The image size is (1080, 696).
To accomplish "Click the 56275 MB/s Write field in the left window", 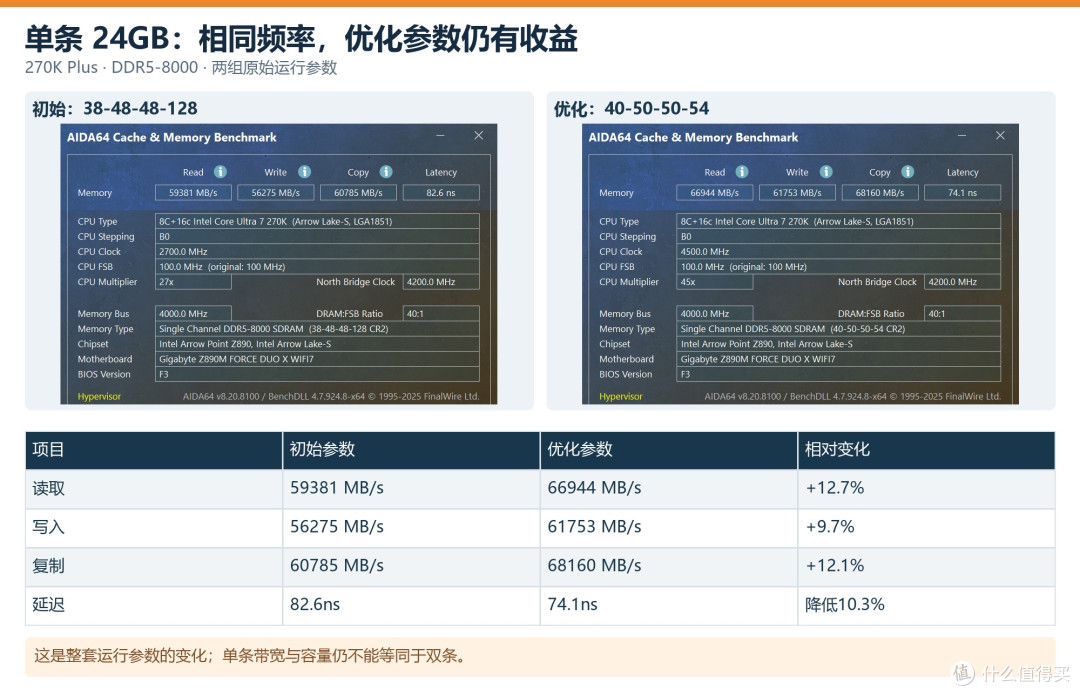I will [276, 193].
